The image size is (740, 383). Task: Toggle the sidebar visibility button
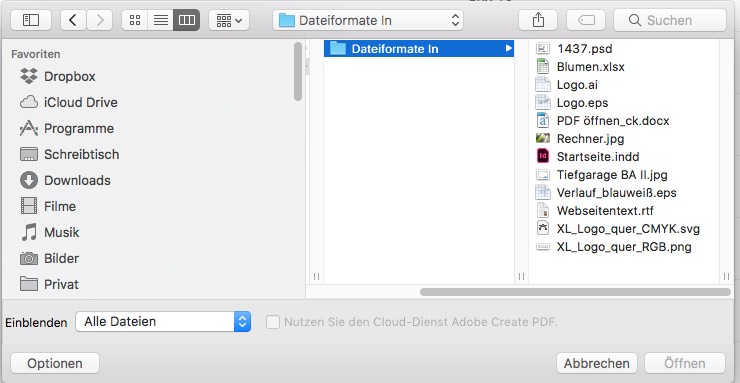[31, 20]
